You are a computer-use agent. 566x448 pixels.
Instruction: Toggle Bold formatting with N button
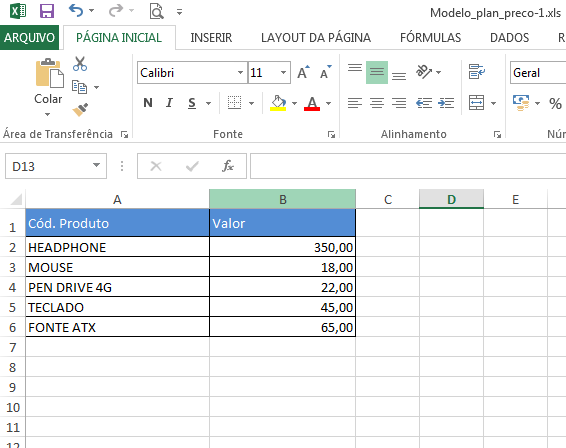coord(148,103)
